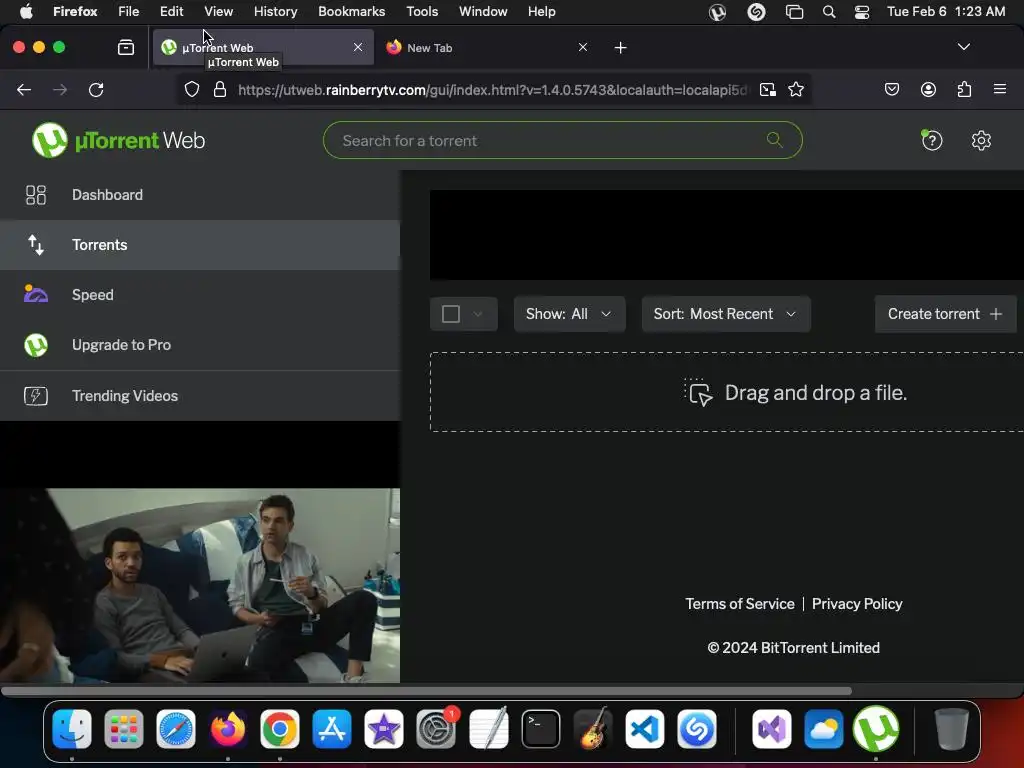Open the Show: All dropdown
1024x768 pixels.
pyautogui.click(x=569, y=314)
